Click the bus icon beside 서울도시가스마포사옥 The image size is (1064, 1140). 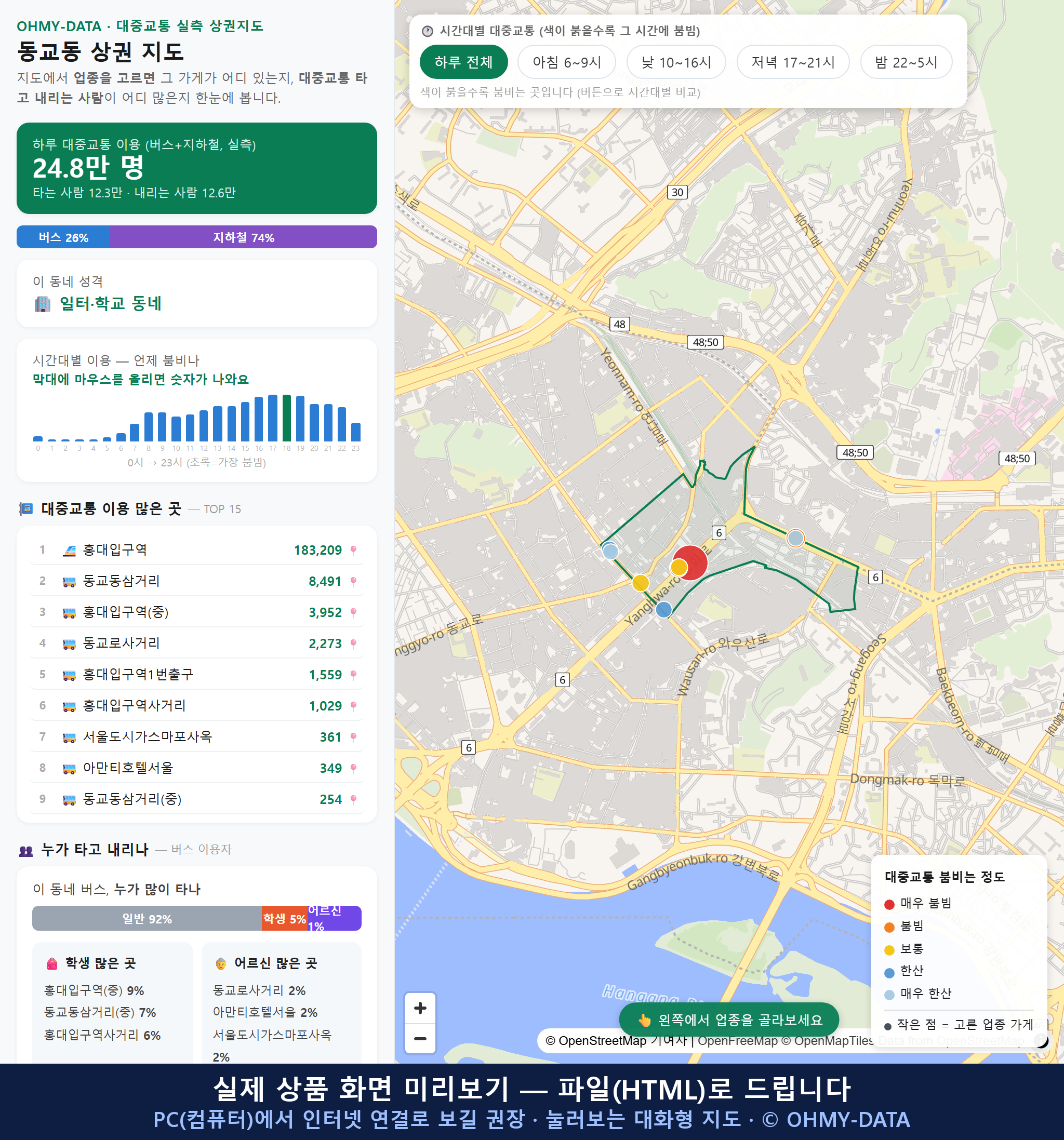[x=69, y=737]
